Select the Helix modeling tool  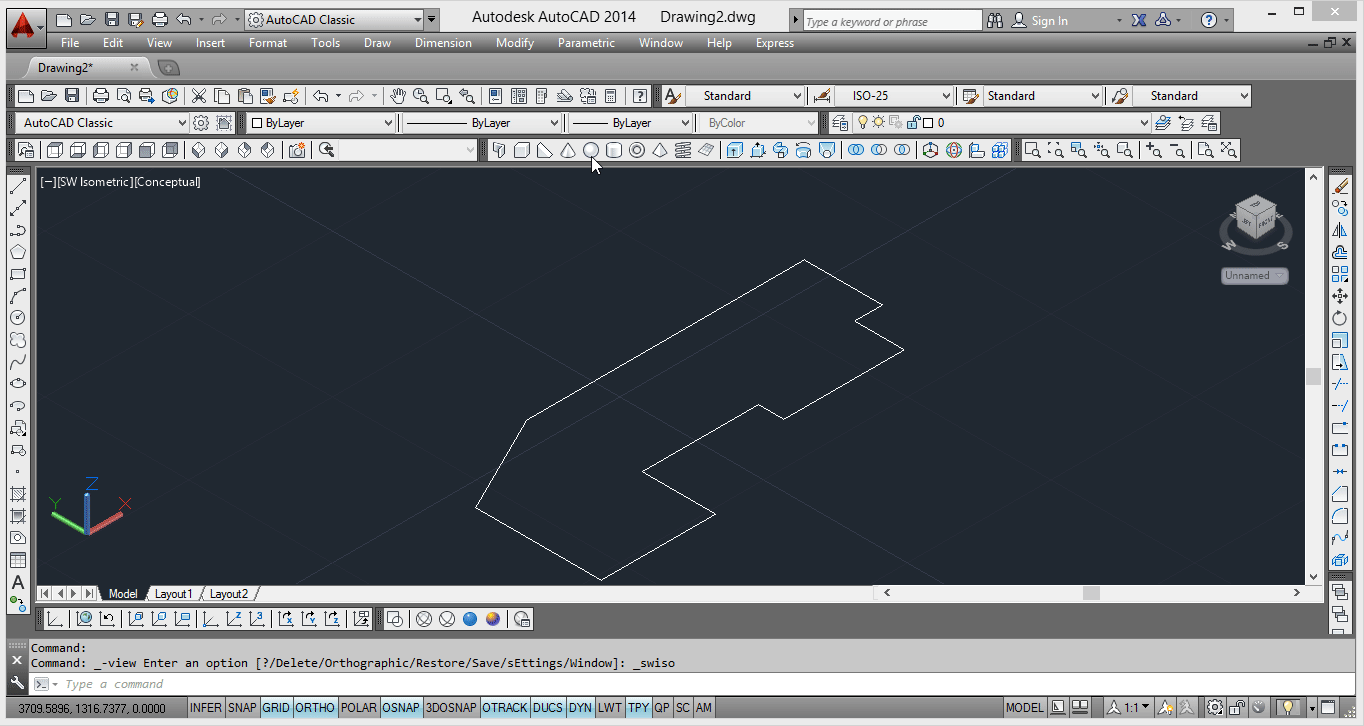[x=683, y=150]
